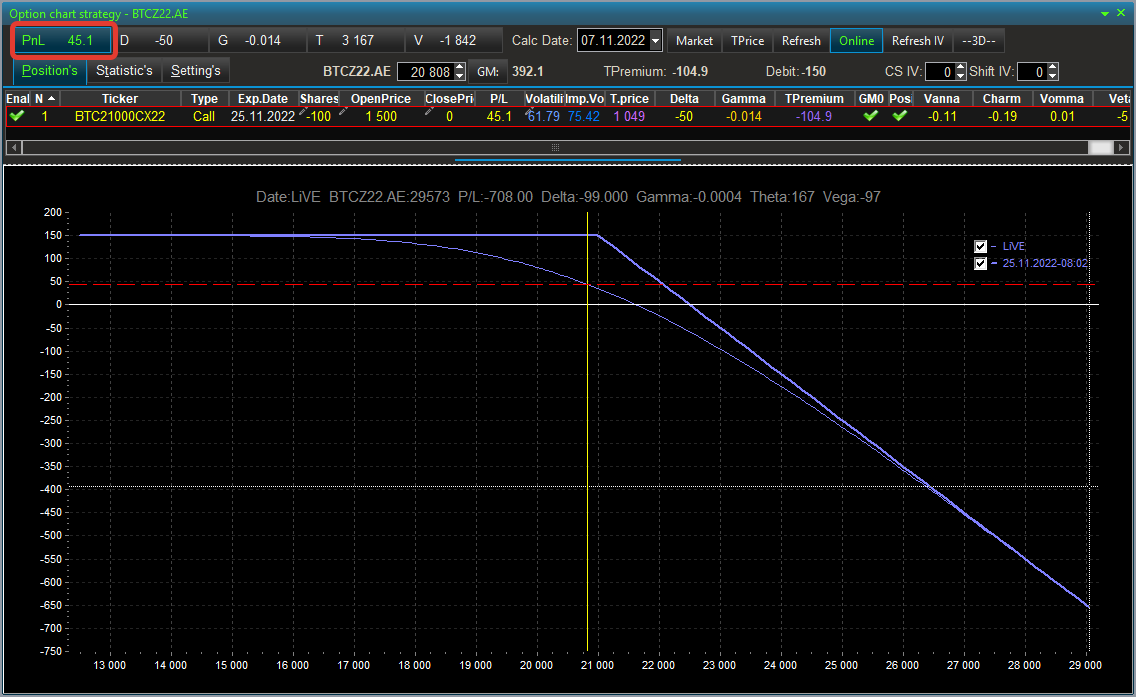Image resolution: width=1136 pixels, height=697 pixels.
Task: Click the T.price cell 1 049
Action: point(629,116)
